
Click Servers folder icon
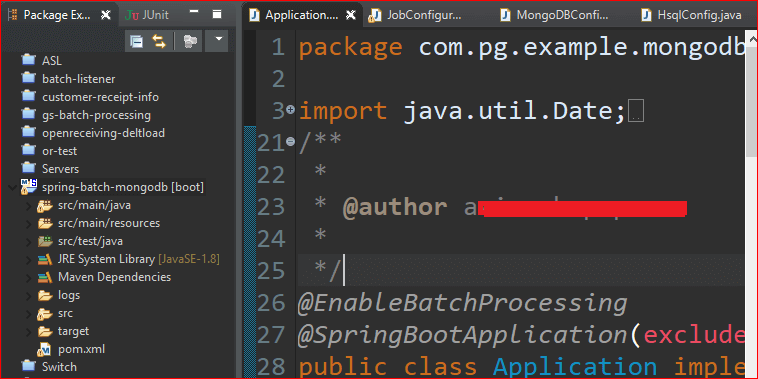pos(29,168)
